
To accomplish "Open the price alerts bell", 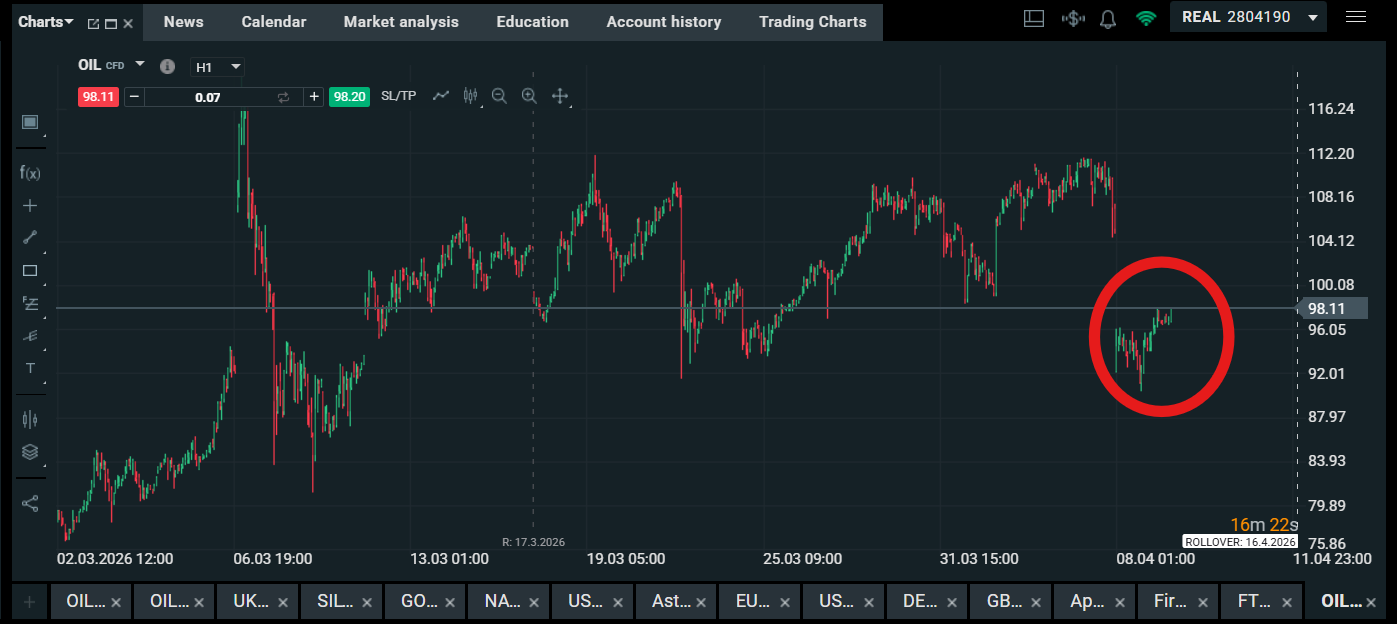I will pyautogui.click(x=1108, y=19).
